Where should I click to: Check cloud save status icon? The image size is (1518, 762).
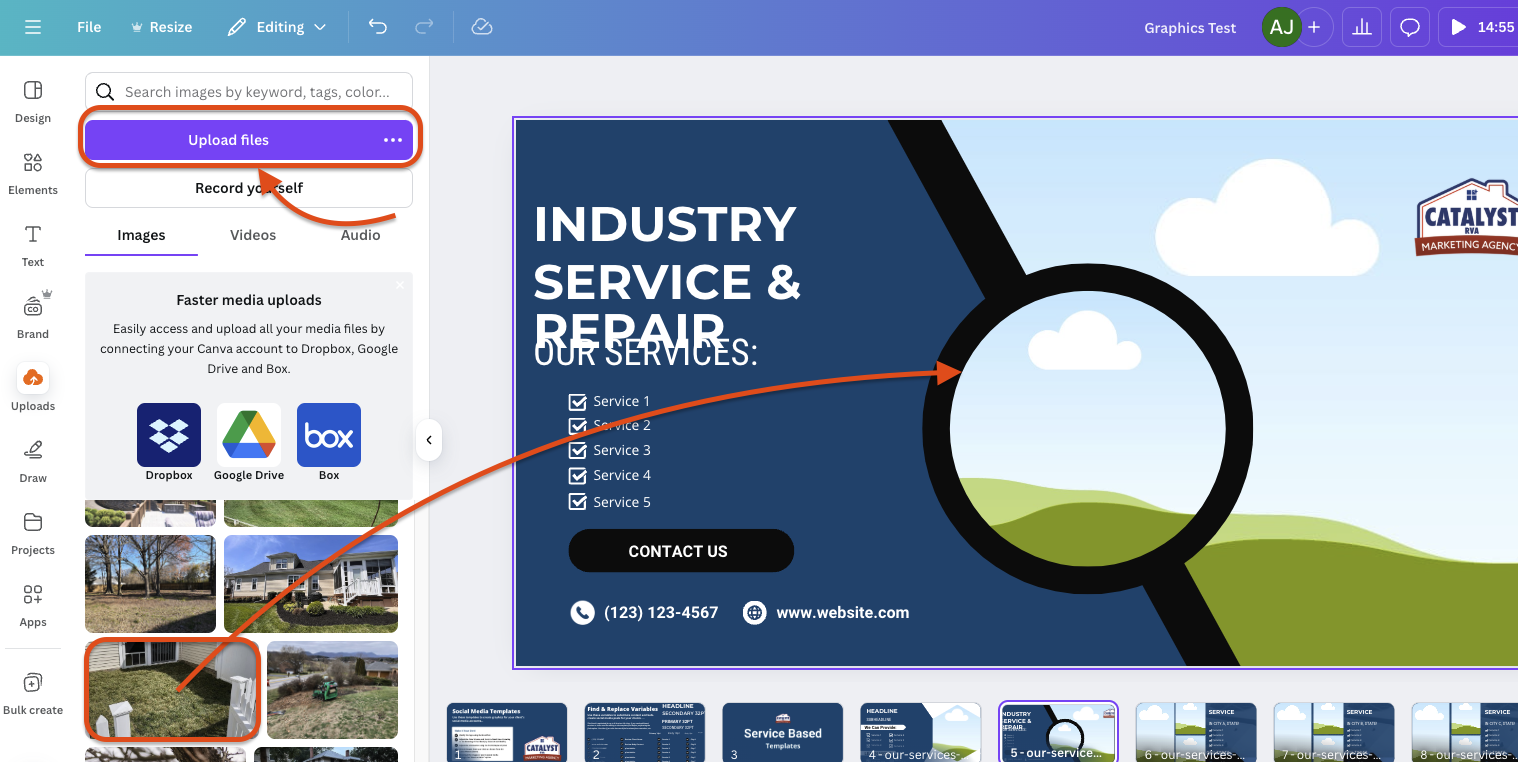pos(482,27)
